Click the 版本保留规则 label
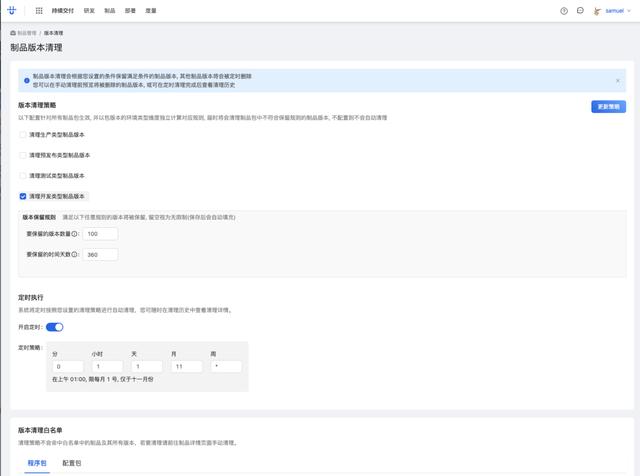The height and width of the screenshot is (476, 640). pyautogui.click(x=39, y=217)
